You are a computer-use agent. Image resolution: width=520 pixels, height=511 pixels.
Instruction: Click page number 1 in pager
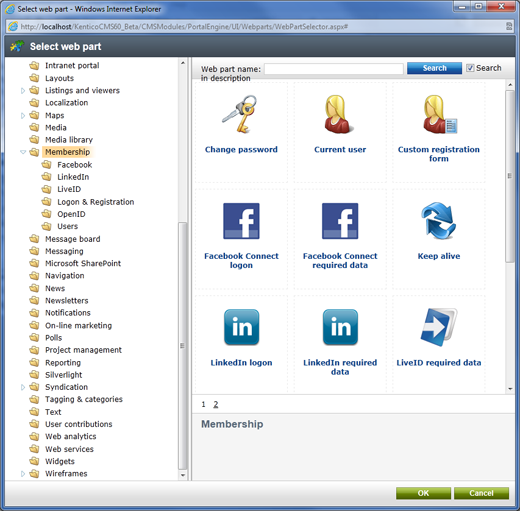tap(203, 404)
